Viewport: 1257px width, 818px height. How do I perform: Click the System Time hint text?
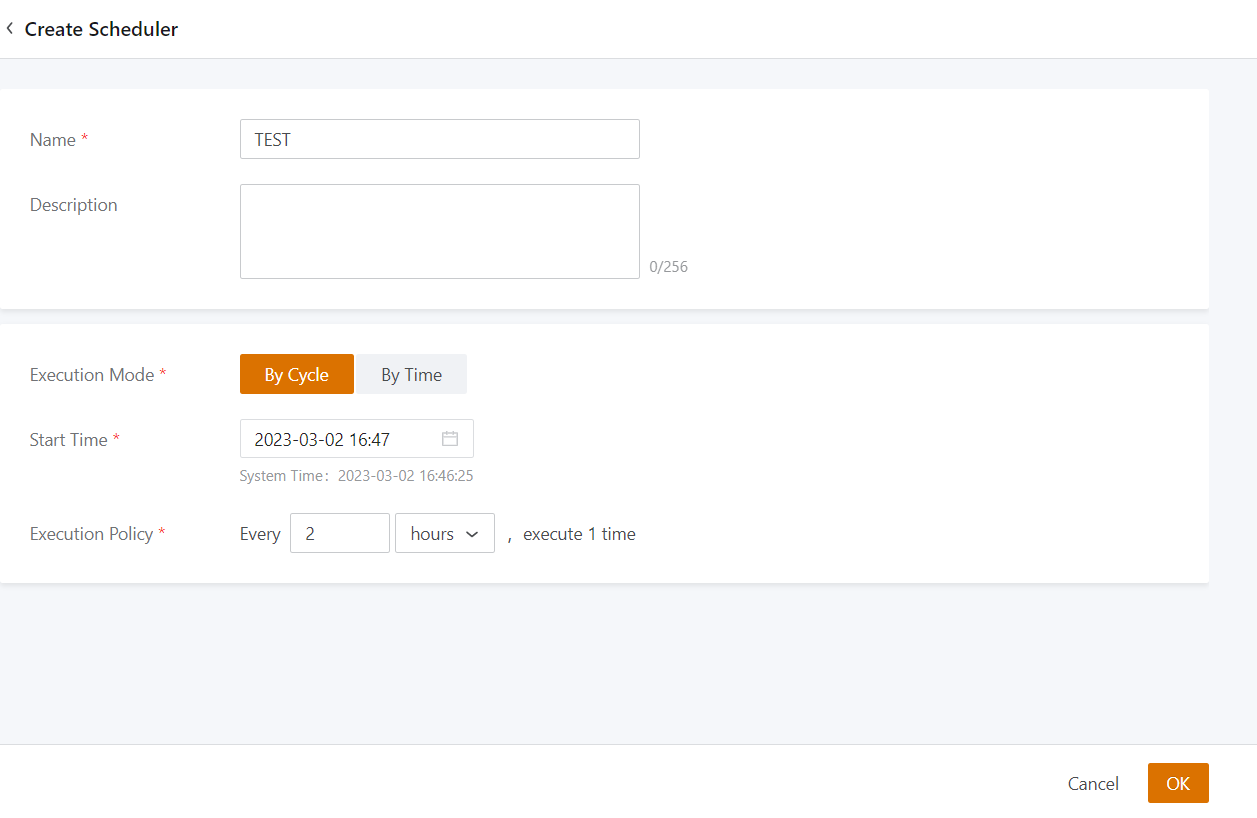356,476
